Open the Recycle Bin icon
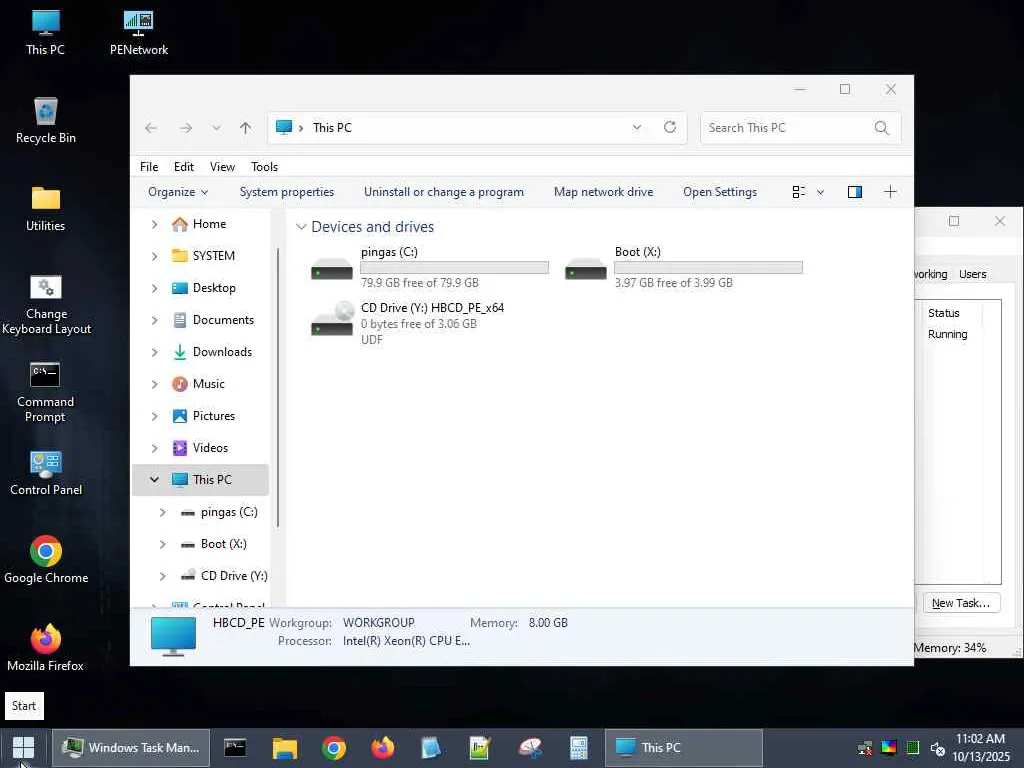The width and height of the screenshot is (1024, 768). (x=46, y=121)
